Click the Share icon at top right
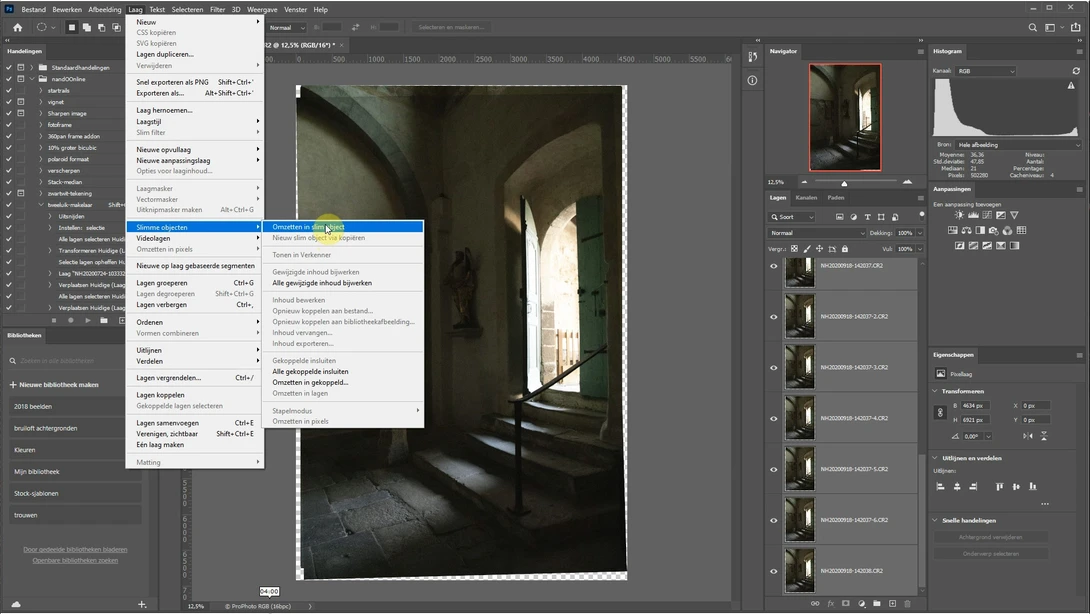The height and width of the screenshot is (614, 1090). pyautogui.click(x=1076, y=27)
